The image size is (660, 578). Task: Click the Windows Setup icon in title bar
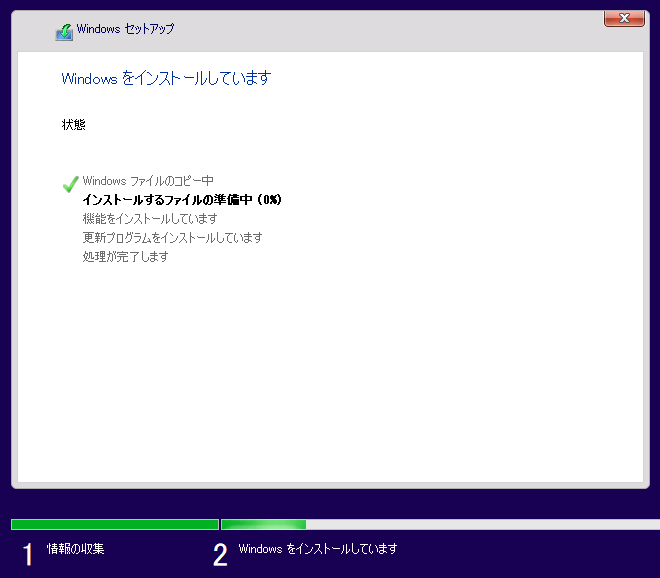(64, 32)
